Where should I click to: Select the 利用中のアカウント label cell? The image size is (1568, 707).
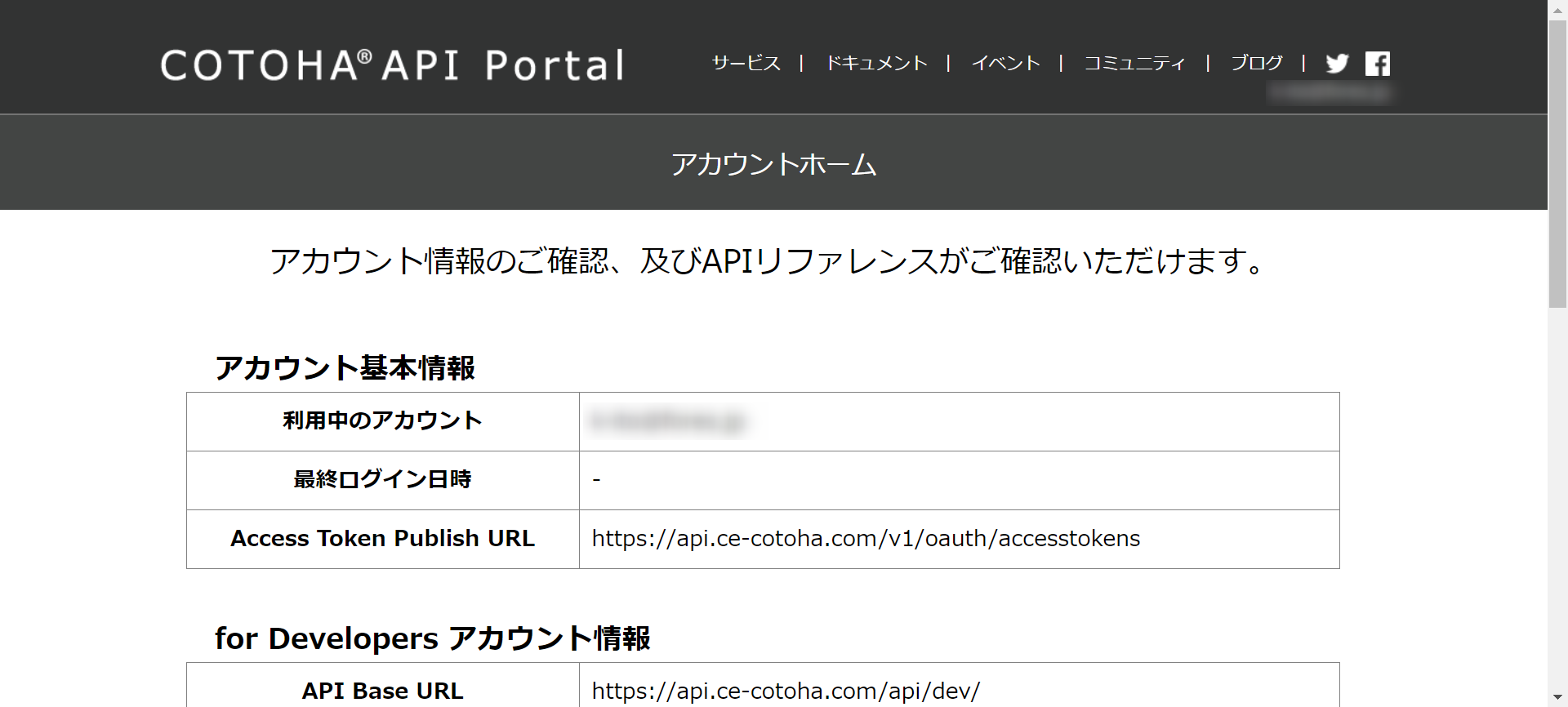(x=383, y=421)
